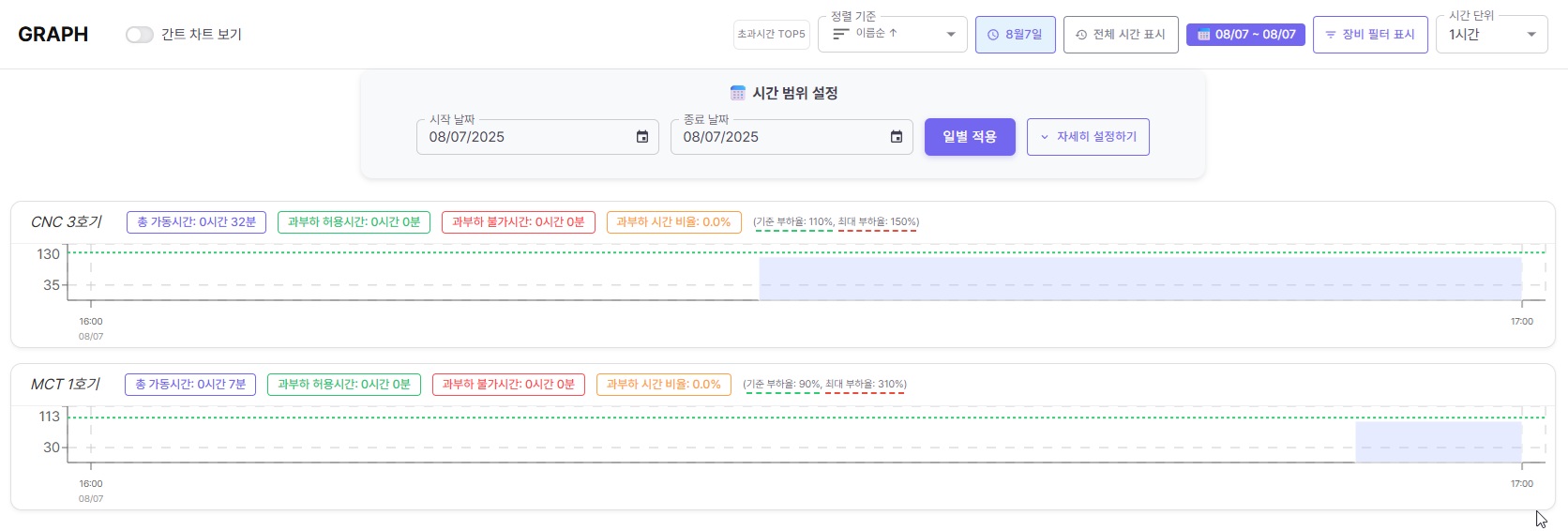Screen dimensions: 1568x531
Task: Click CNC 3호기 총 가동시간 badge
Action: 196,222
